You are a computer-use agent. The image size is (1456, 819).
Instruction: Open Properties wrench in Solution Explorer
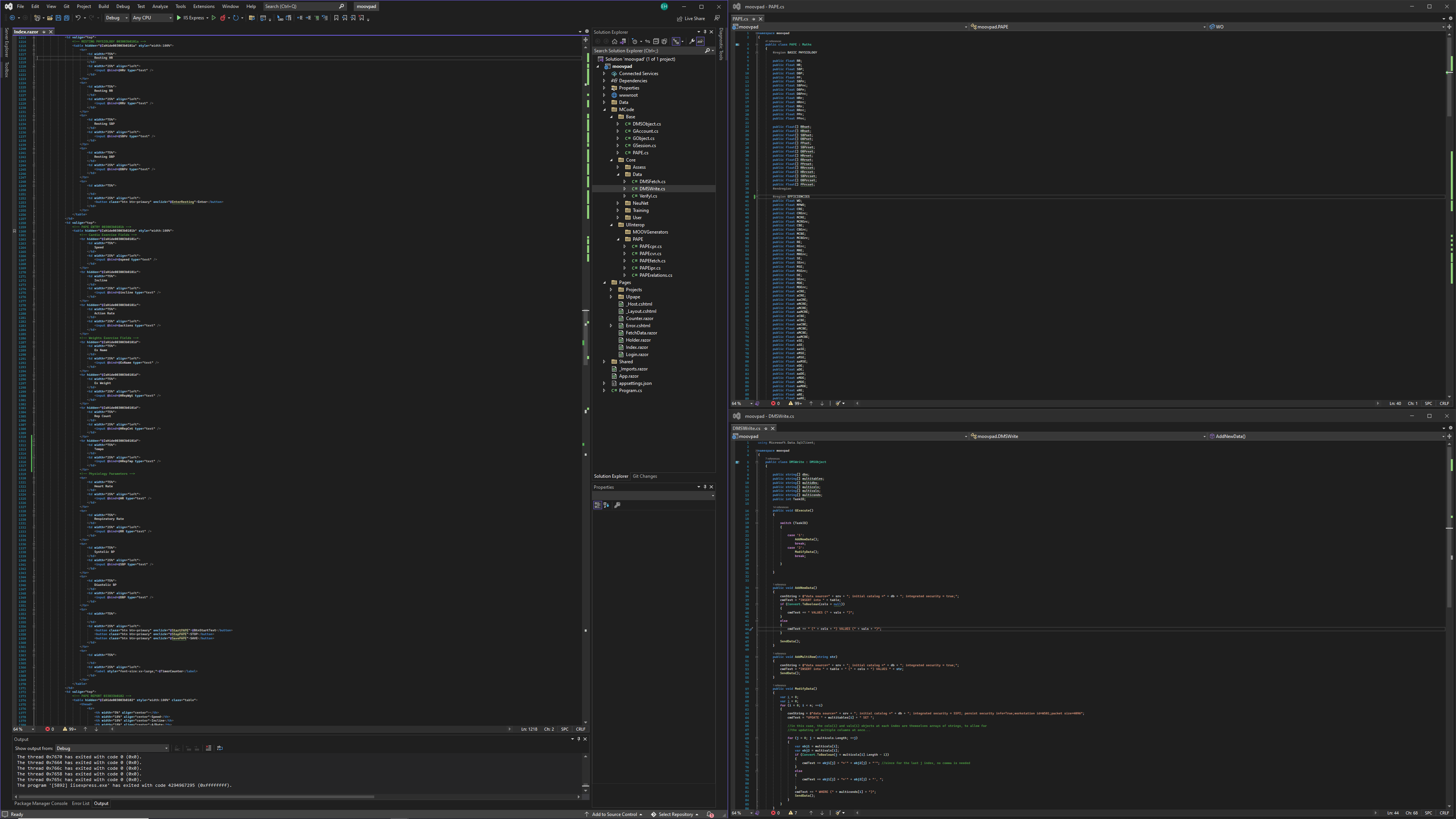[692, 41]
